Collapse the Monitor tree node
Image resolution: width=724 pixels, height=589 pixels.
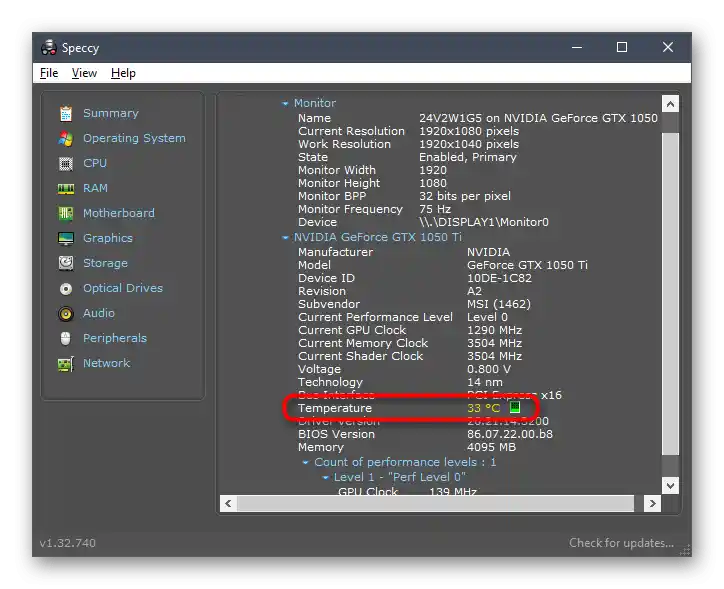[x=285, y=103]
